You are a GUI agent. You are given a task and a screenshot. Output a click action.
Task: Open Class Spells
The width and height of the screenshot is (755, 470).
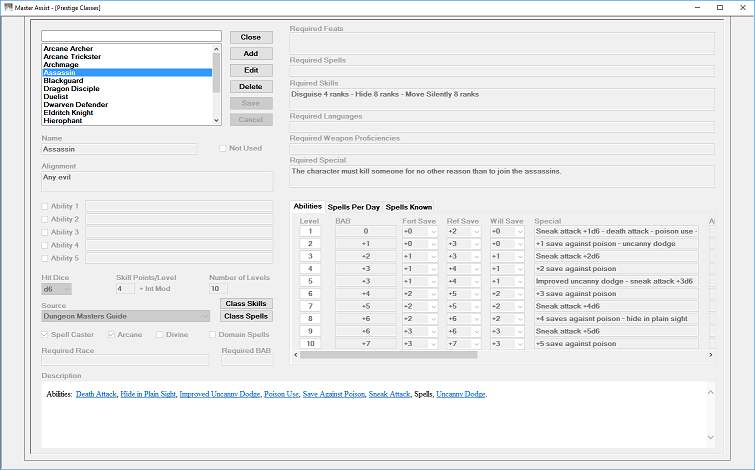click(246, 316)
